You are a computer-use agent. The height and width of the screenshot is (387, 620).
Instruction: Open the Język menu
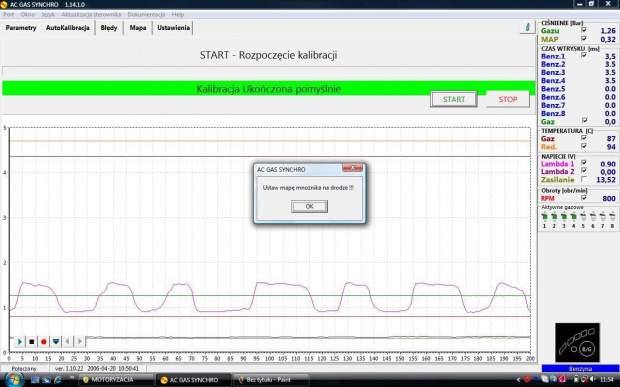pyautogui.click(x=48, y=14)
